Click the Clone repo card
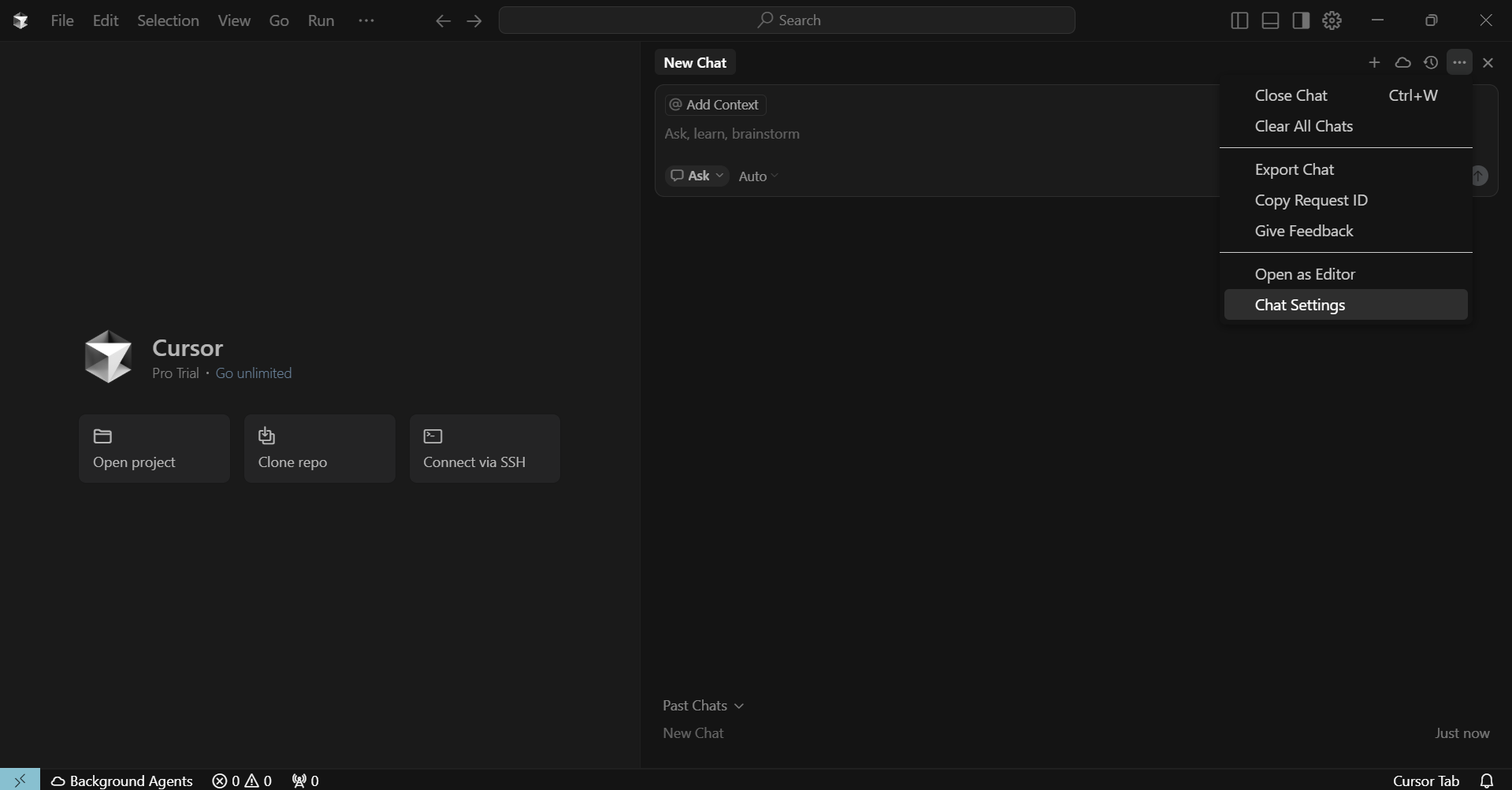 (320, 448)
